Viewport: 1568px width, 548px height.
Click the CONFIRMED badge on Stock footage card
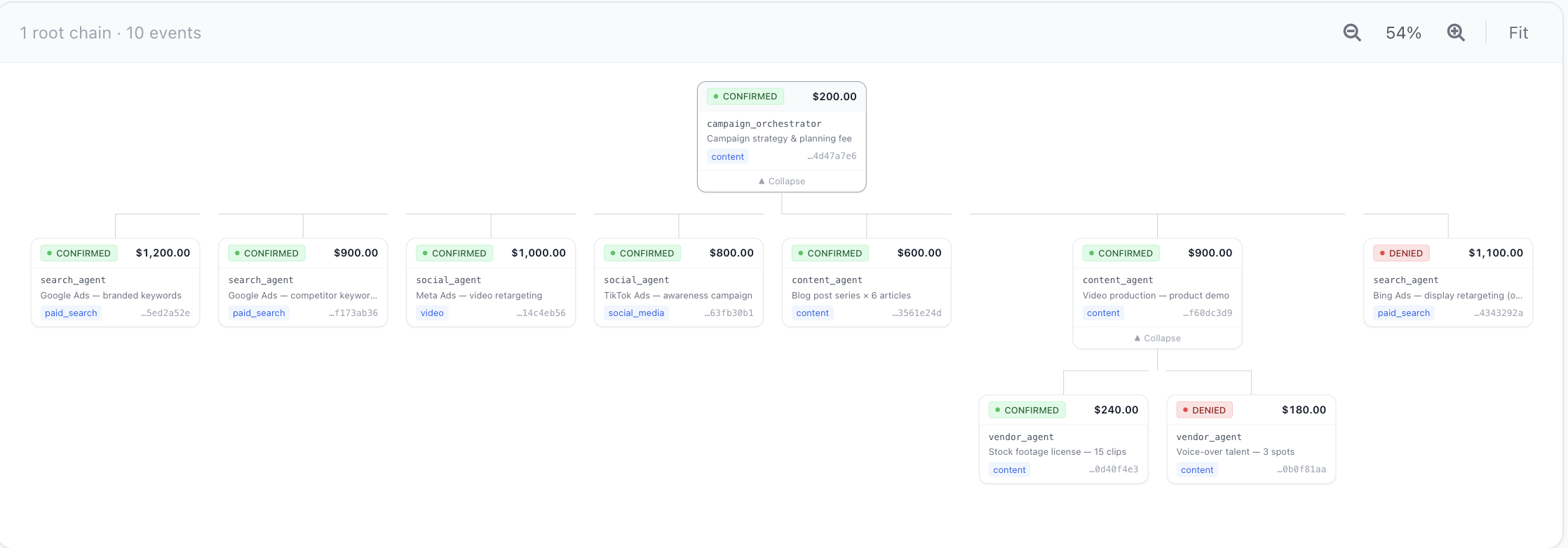point(1027,410)
